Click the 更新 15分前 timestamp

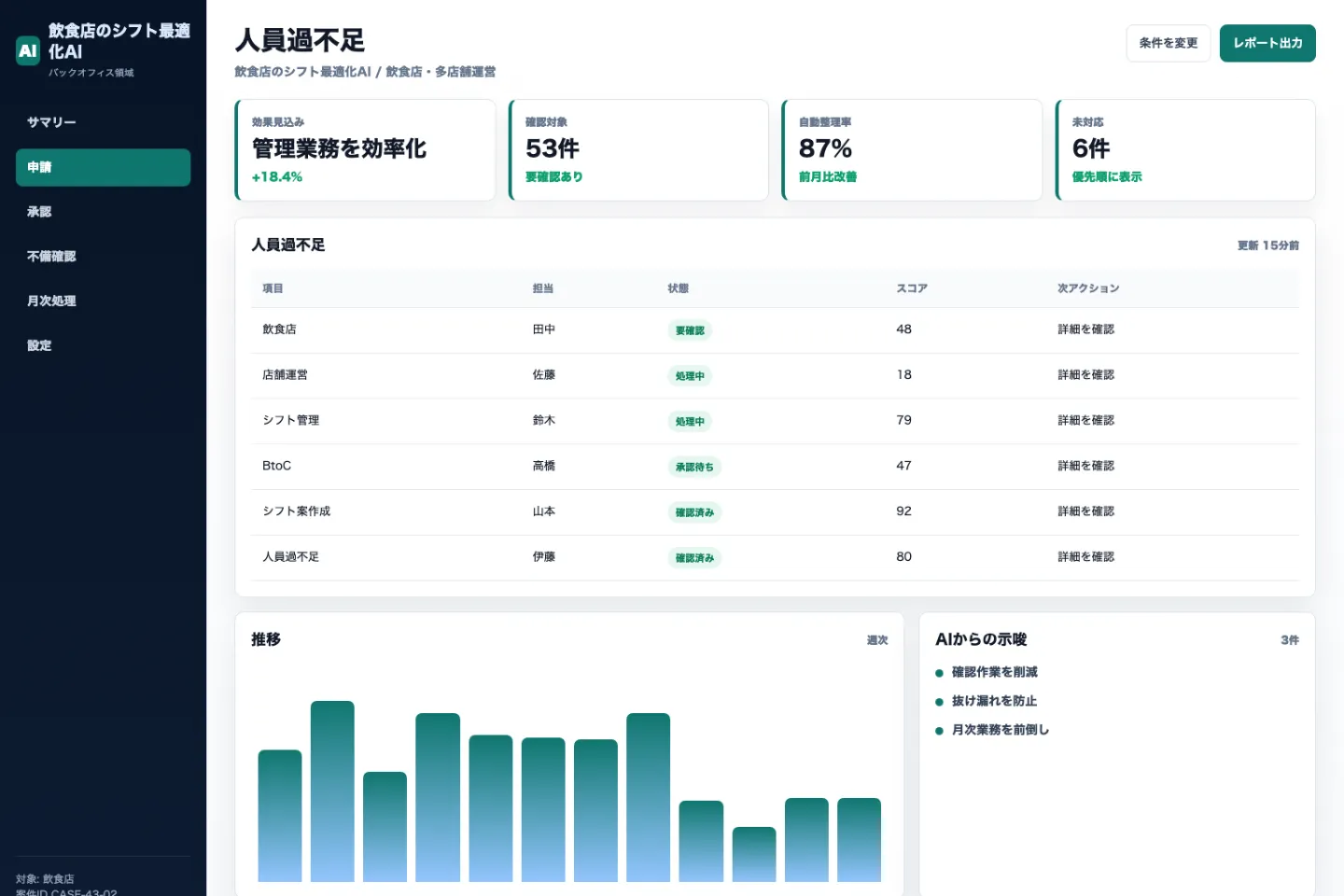(x=1268, y=245)
